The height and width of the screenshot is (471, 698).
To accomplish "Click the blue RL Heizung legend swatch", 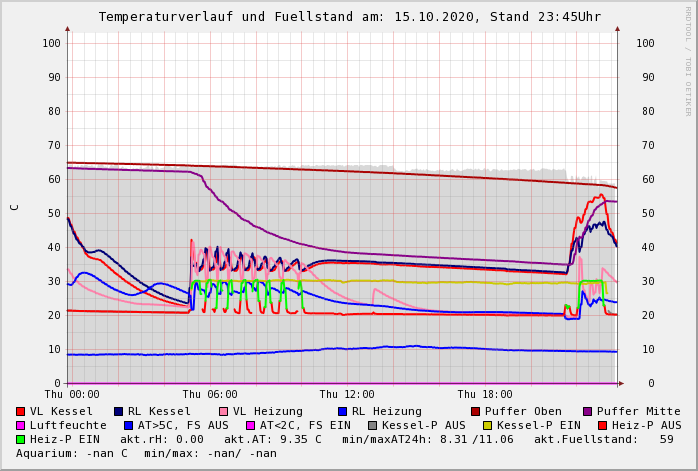I will coord(342,411).
